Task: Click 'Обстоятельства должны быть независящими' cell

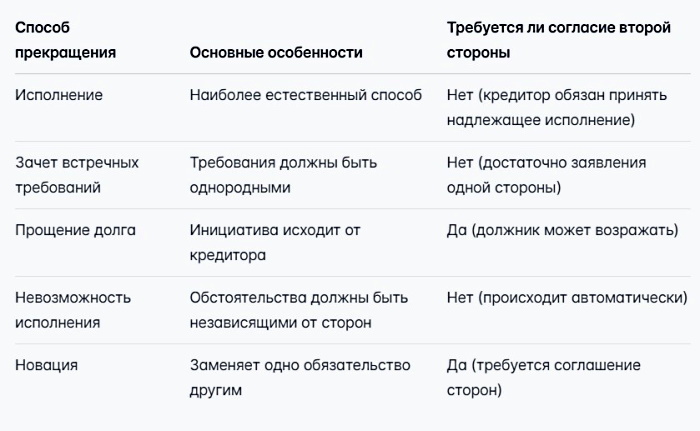Action: point(299,310)
